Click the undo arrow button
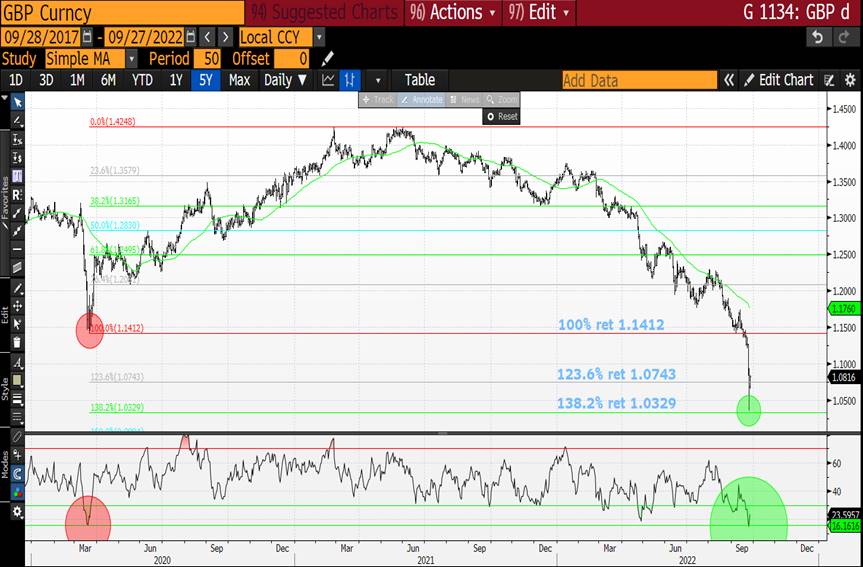This screenshot has height=567, width=863. pyautogui.click(x=817, y=37)
